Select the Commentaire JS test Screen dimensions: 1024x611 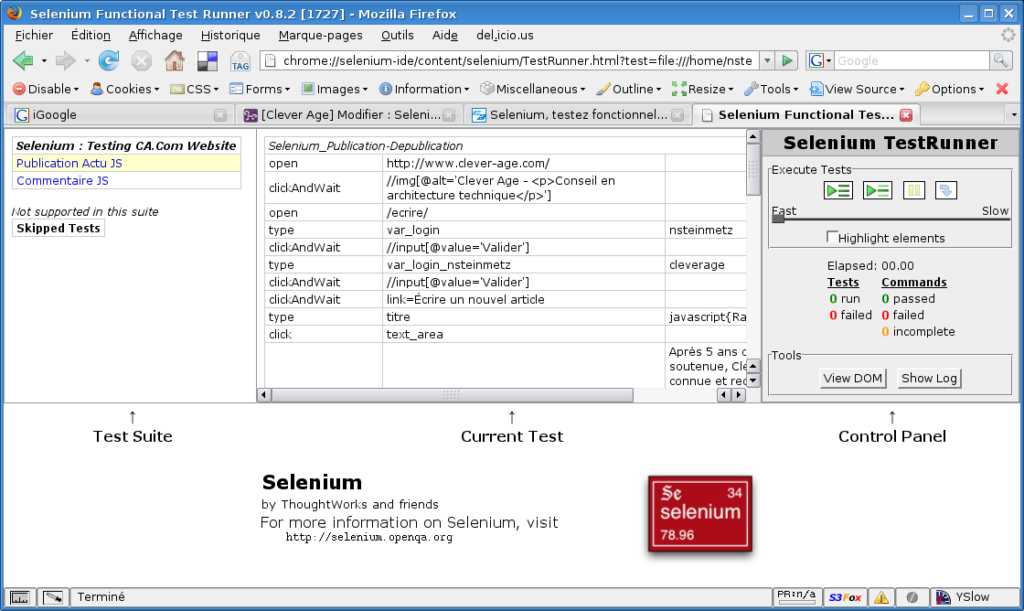tap(63, 181)
